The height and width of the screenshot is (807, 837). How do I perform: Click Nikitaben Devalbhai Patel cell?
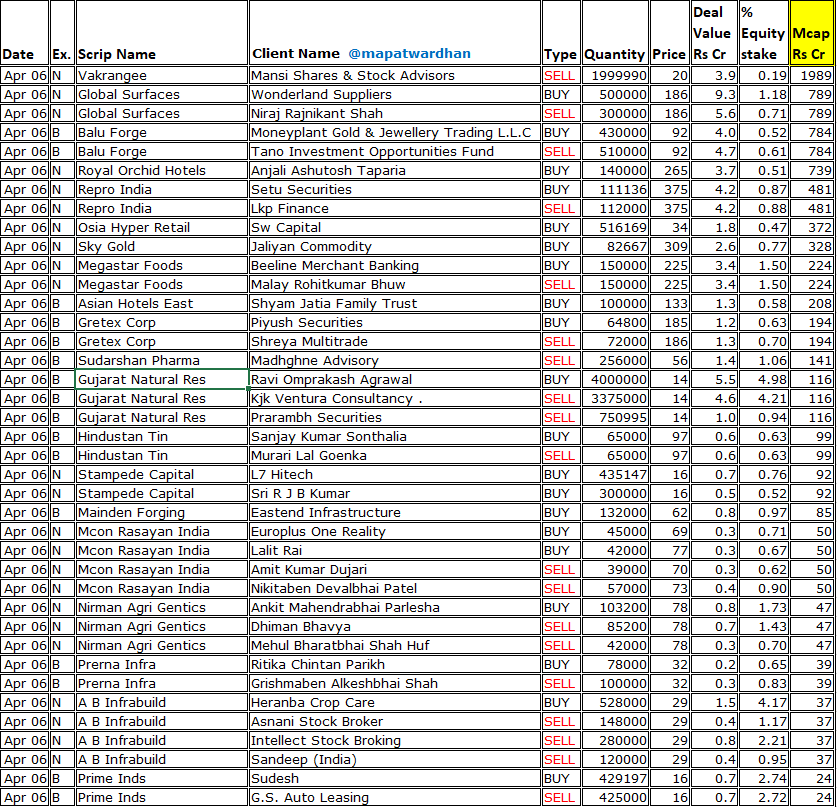[394, 589]
